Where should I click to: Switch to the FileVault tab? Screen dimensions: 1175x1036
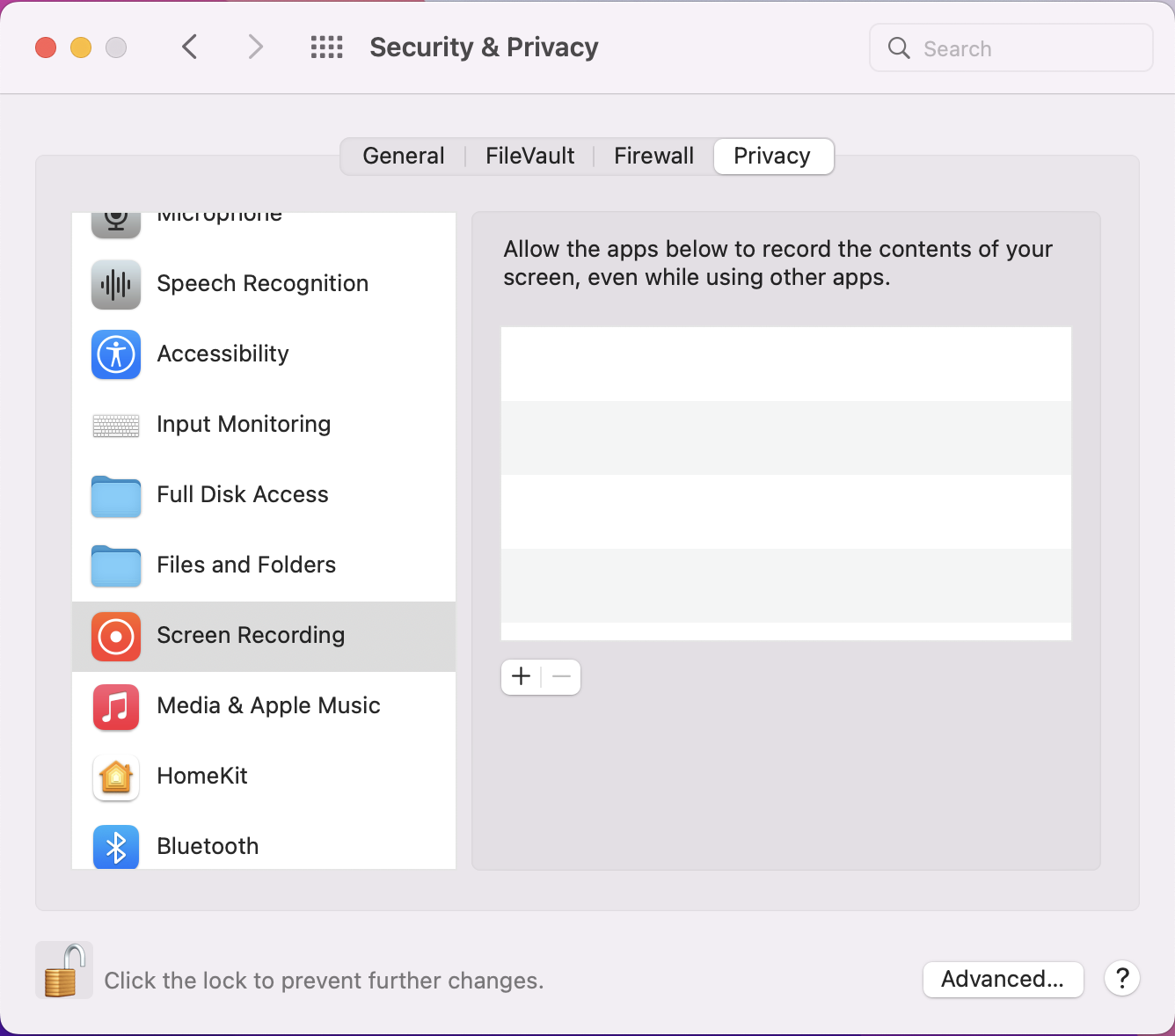[529, 157]
